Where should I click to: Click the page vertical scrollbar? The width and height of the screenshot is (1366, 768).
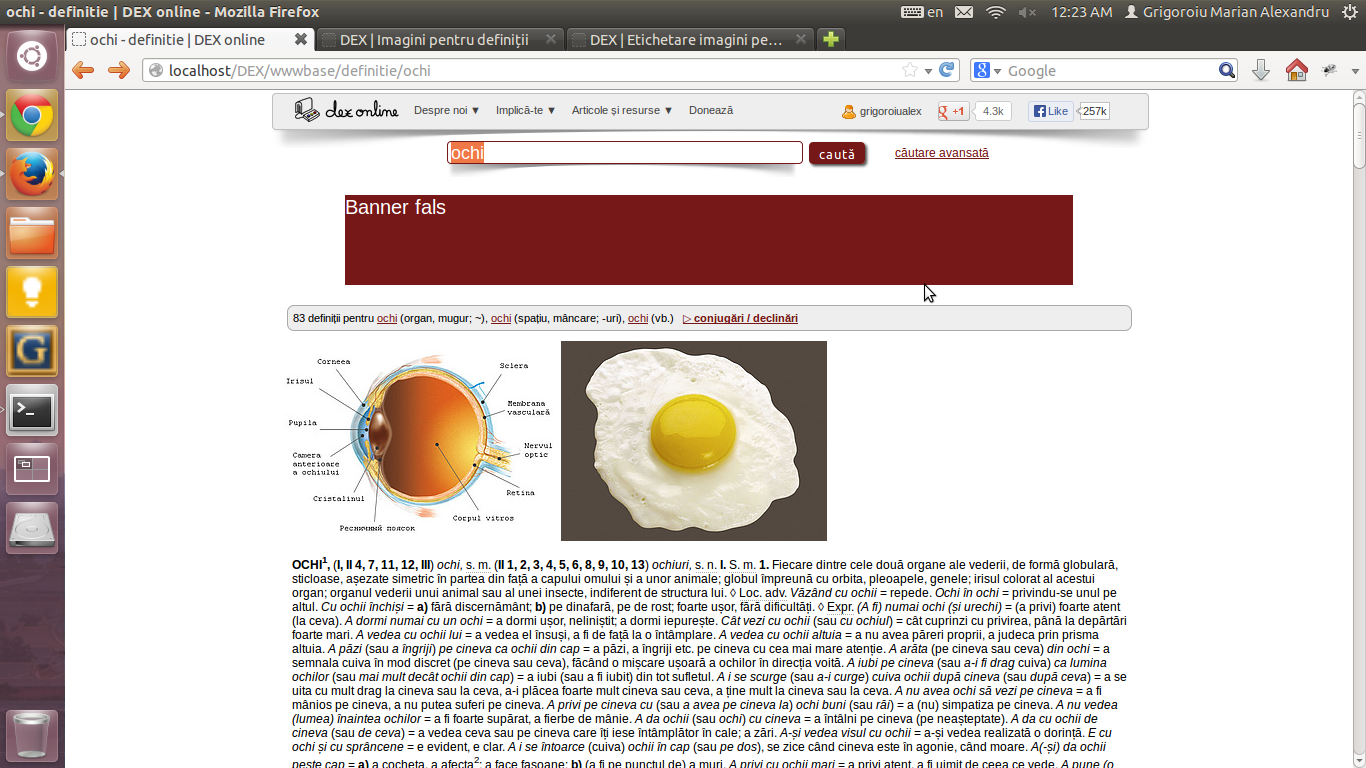1358,430
